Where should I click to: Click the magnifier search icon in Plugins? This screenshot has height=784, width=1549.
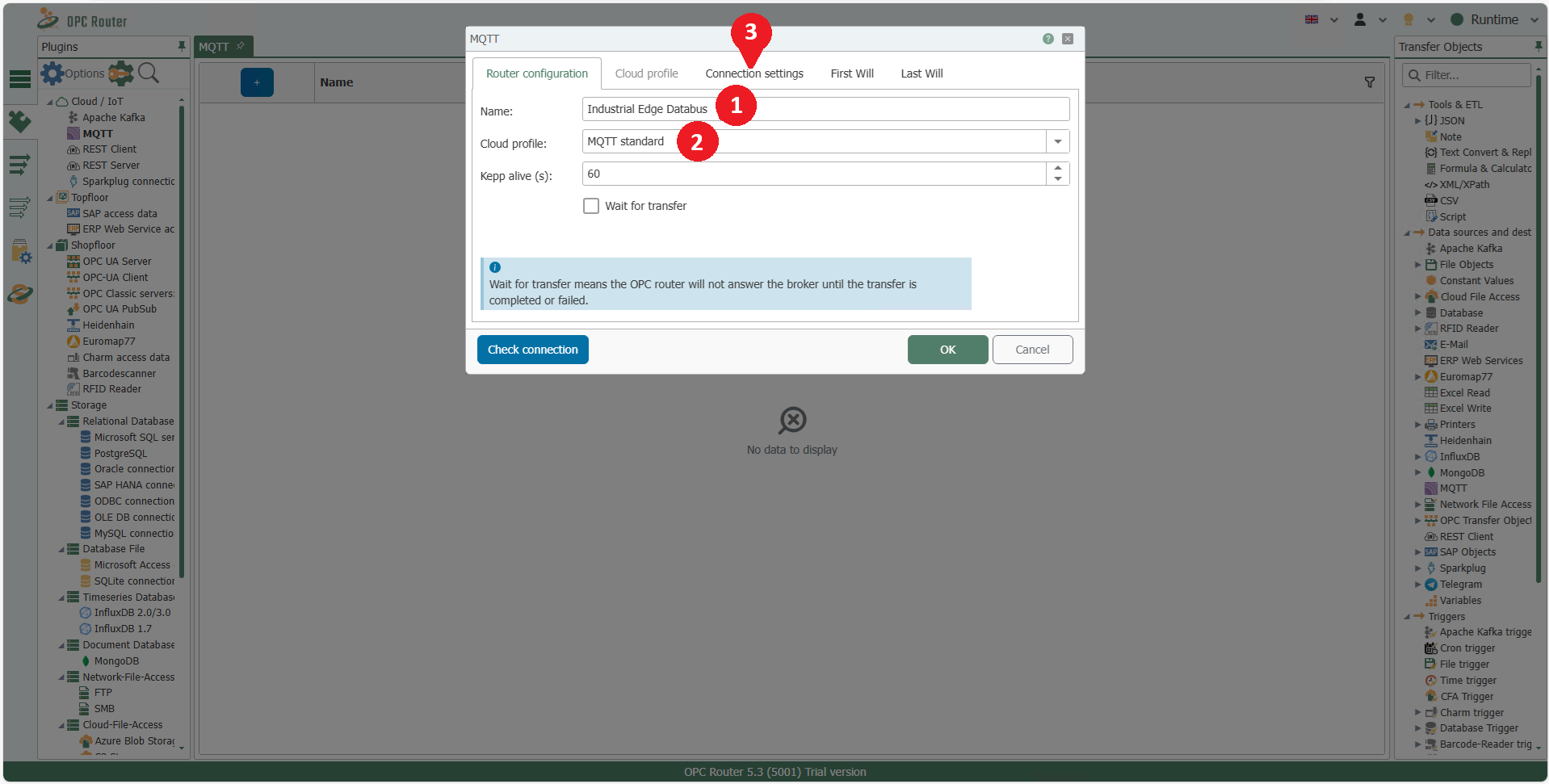(149, 73)
